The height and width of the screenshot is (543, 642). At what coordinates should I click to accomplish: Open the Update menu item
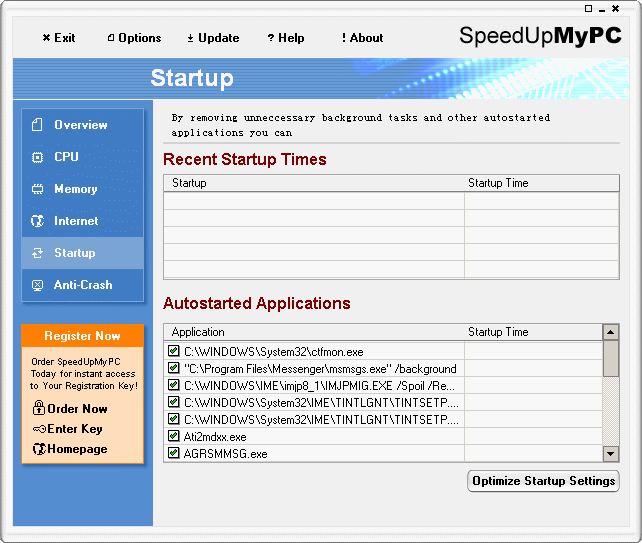click(x=213, y=38)
